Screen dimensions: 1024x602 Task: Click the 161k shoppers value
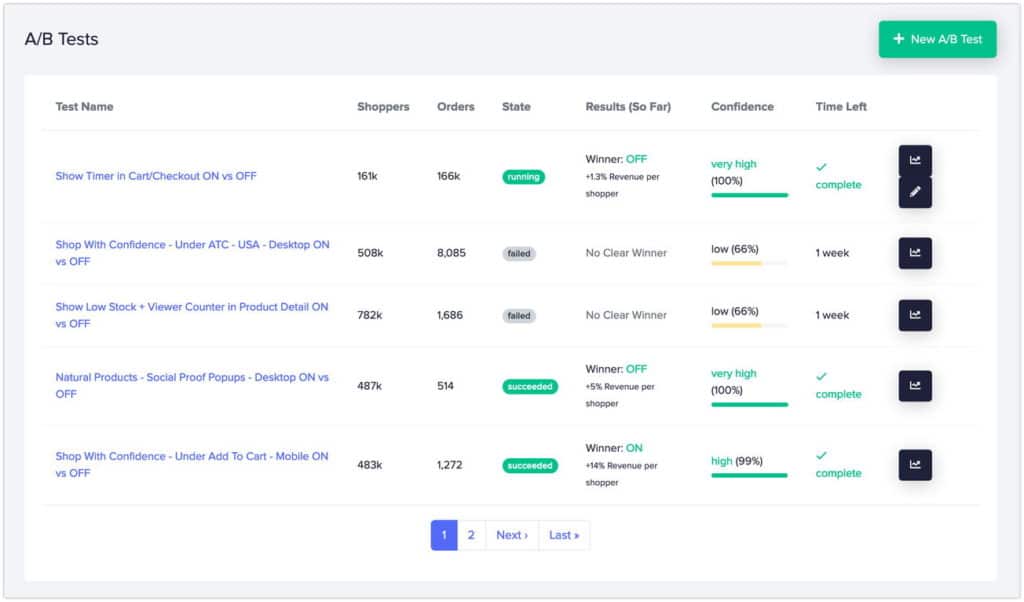(368, 176)
